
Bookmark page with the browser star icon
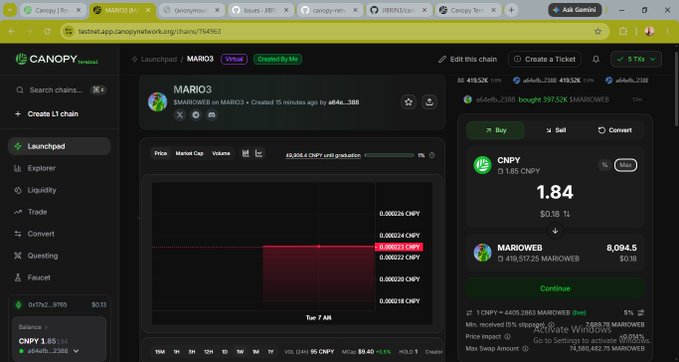point(598,31)
